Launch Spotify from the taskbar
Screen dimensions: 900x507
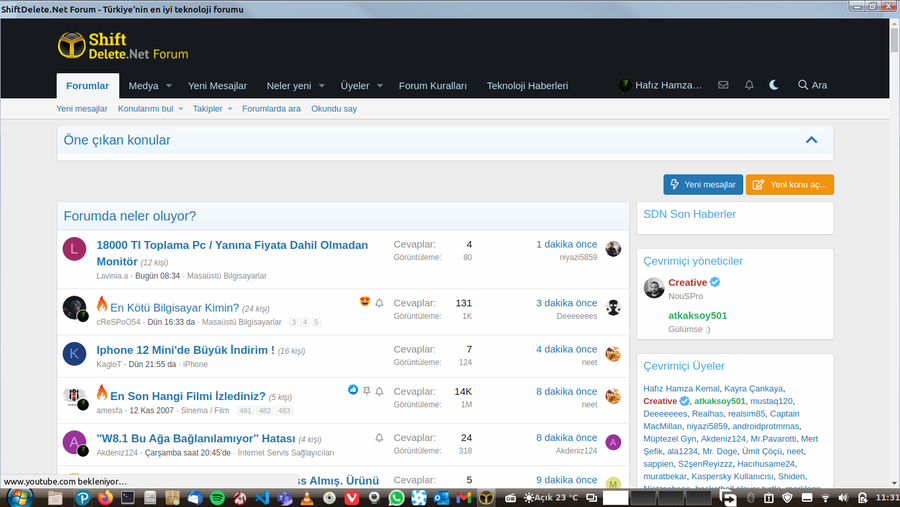pos(217,498)
